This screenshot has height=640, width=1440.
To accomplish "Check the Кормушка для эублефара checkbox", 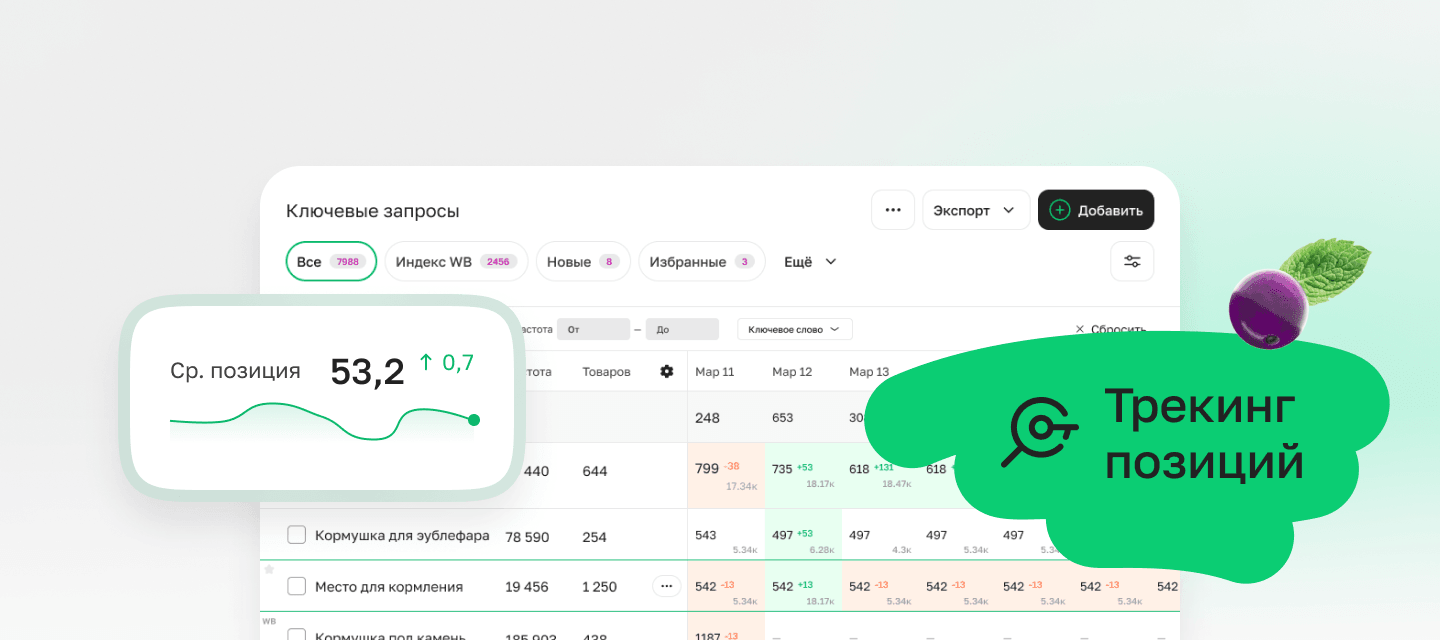I will 296,535.
